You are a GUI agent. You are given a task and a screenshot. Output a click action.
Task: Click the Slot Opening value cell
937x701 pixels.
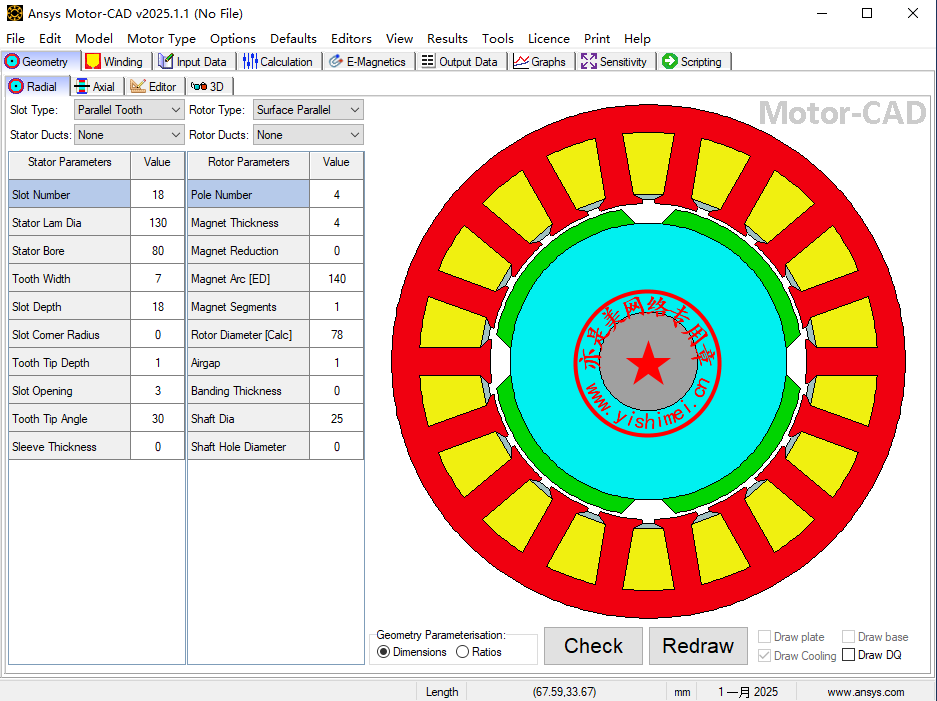pos(157,391)
